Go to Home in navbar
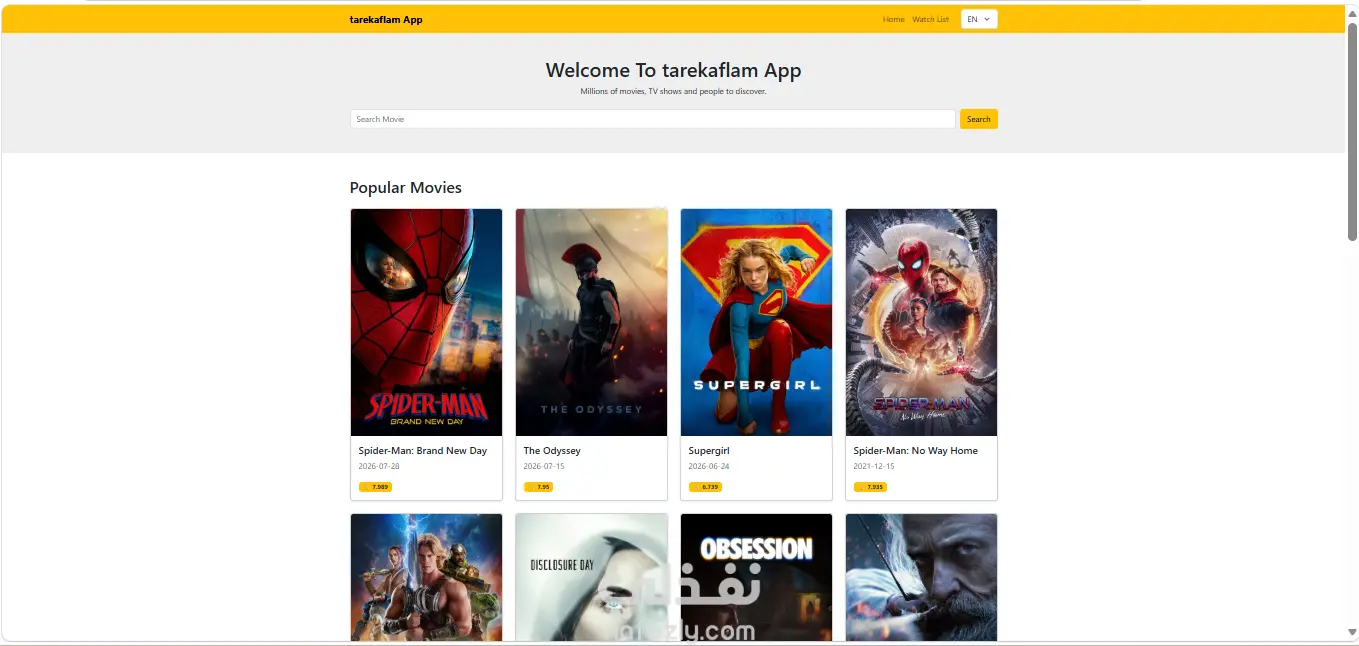 (x=893, y=19)
